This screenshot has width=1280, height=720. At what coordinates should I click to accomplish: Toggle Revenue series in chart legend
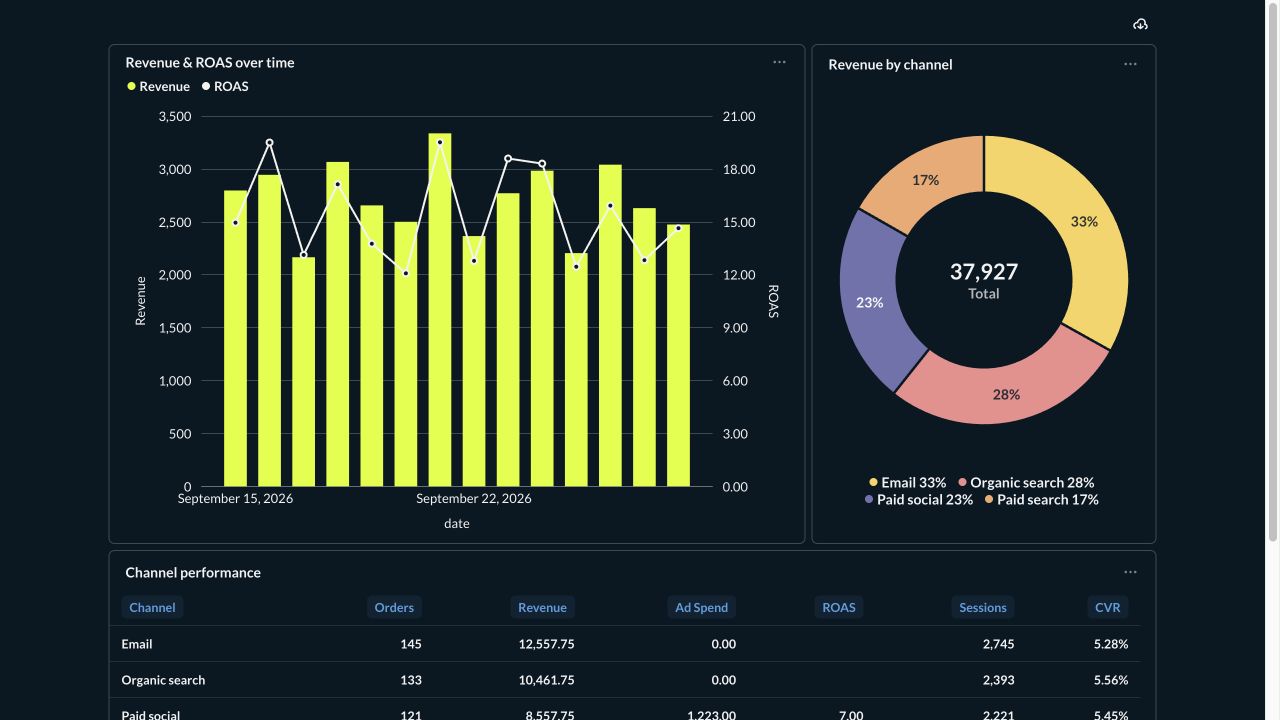[158, 86]
